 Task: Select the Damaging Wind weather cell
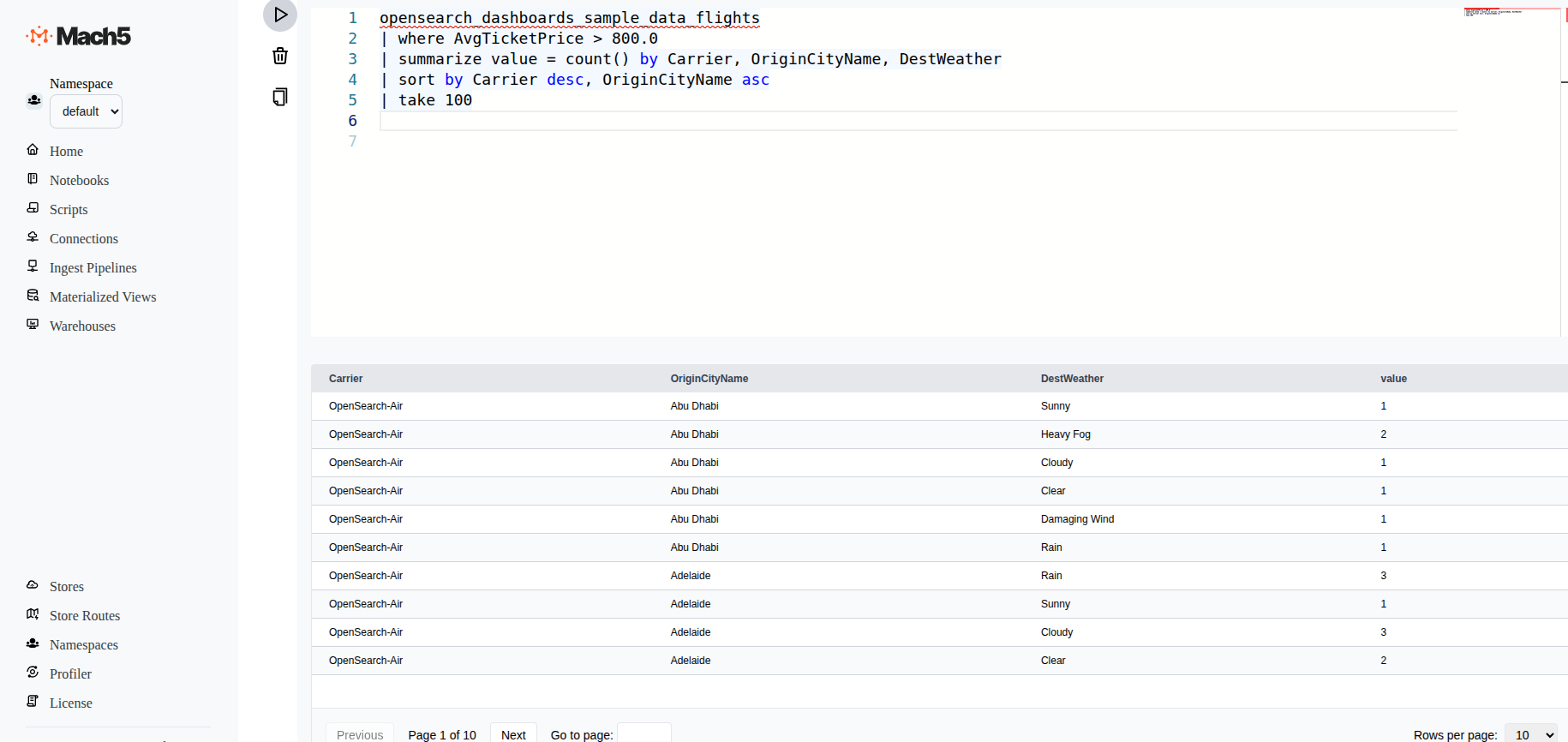1077,519
